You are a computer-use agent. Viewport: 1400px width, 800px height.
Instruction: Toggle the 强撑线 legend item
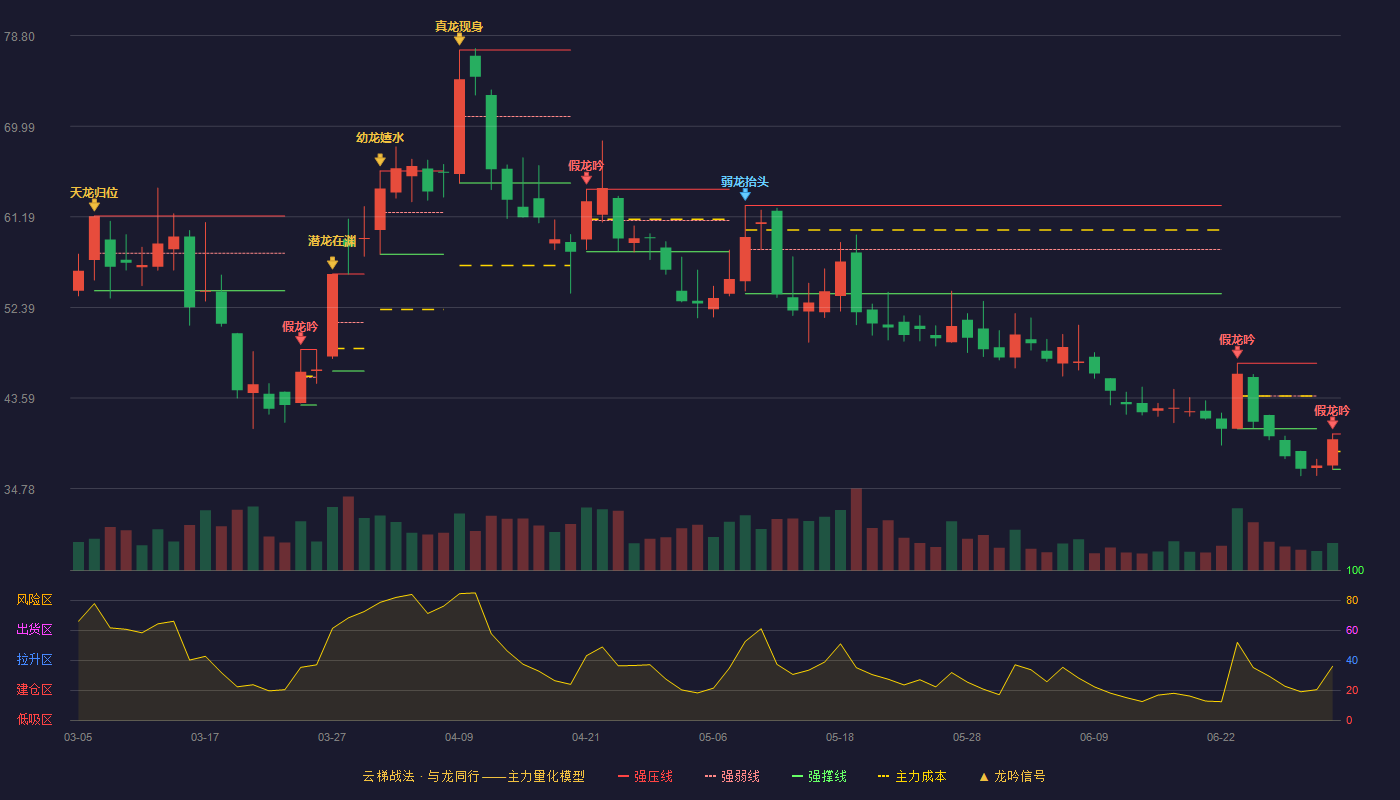[x=819, y=776]
